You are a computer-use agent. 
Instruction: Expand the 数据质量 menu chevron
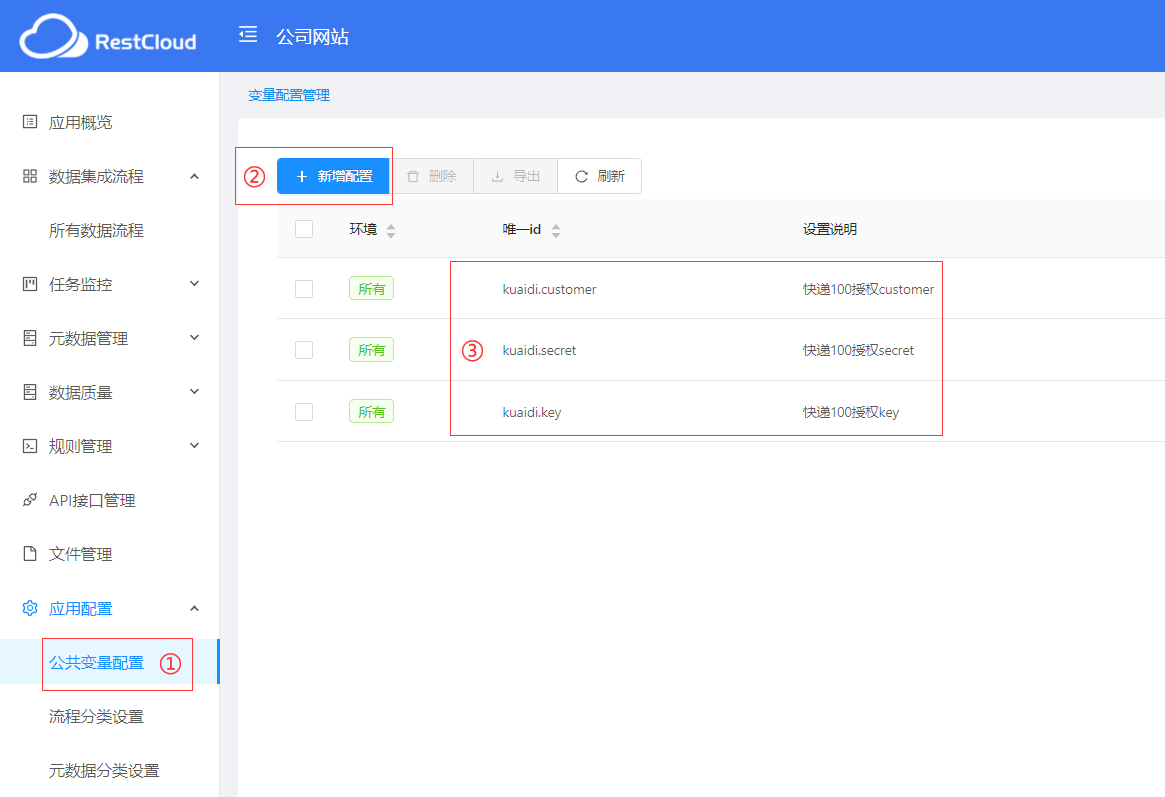[195, 392]
